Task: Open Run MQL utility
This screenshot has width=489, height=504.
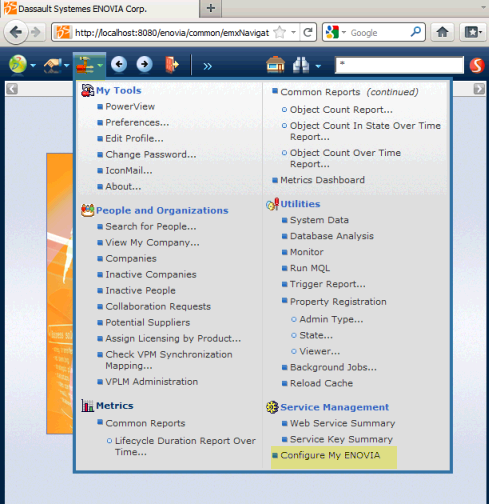Action: [x=310, y=268]
